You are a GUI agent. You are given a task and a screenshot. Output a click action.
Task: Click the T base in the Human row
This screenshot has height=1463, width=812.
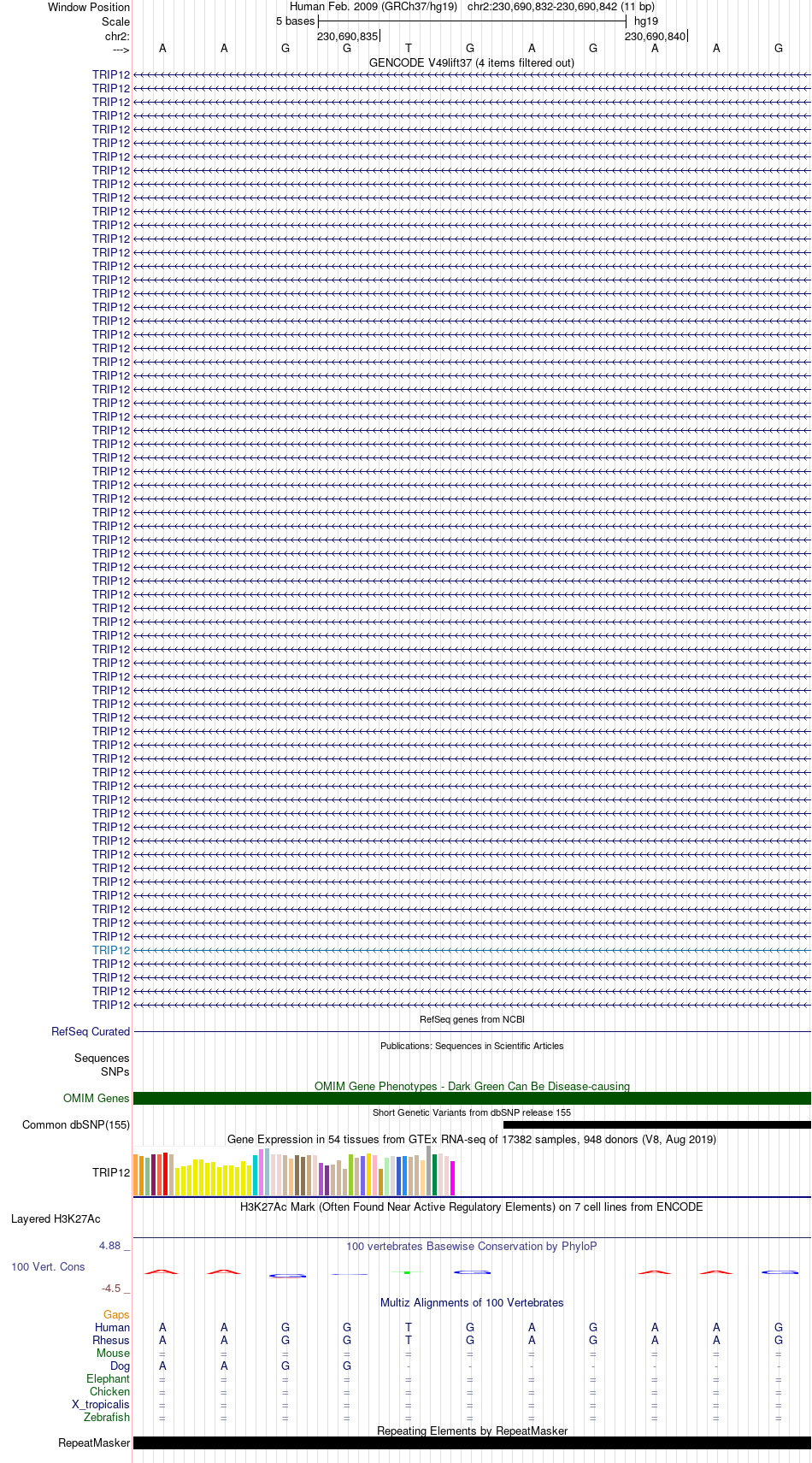[409, 1328]
